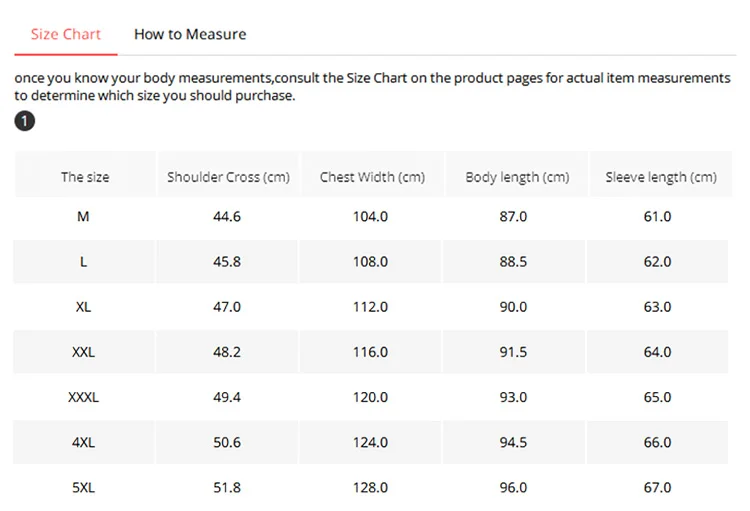
Task: Click the 5XL size row label
Action: tap(83, 488)
